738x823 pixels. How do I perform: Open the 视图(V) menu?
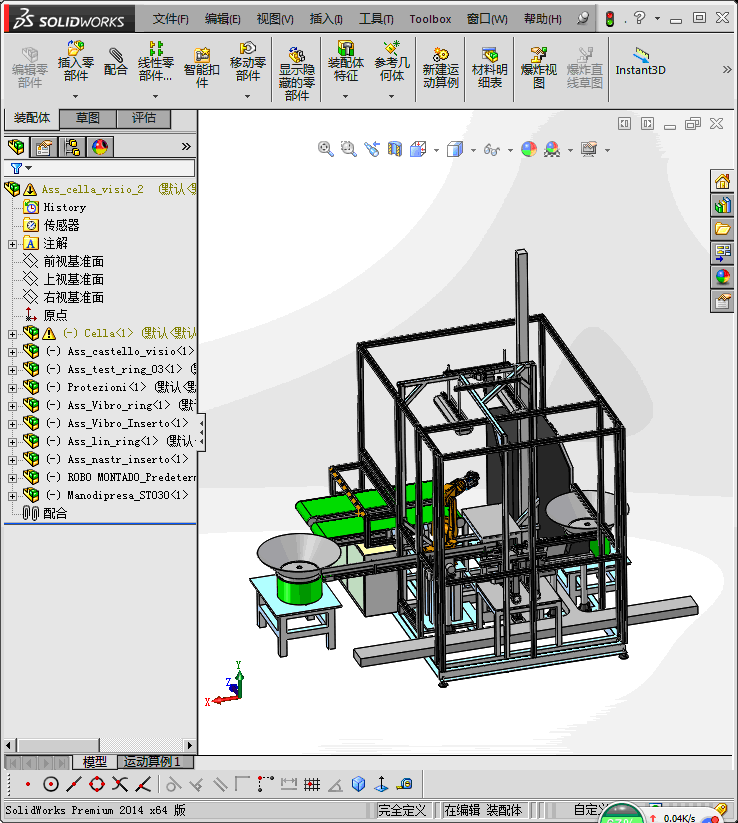pyautogui.click(x=275, y=19)
